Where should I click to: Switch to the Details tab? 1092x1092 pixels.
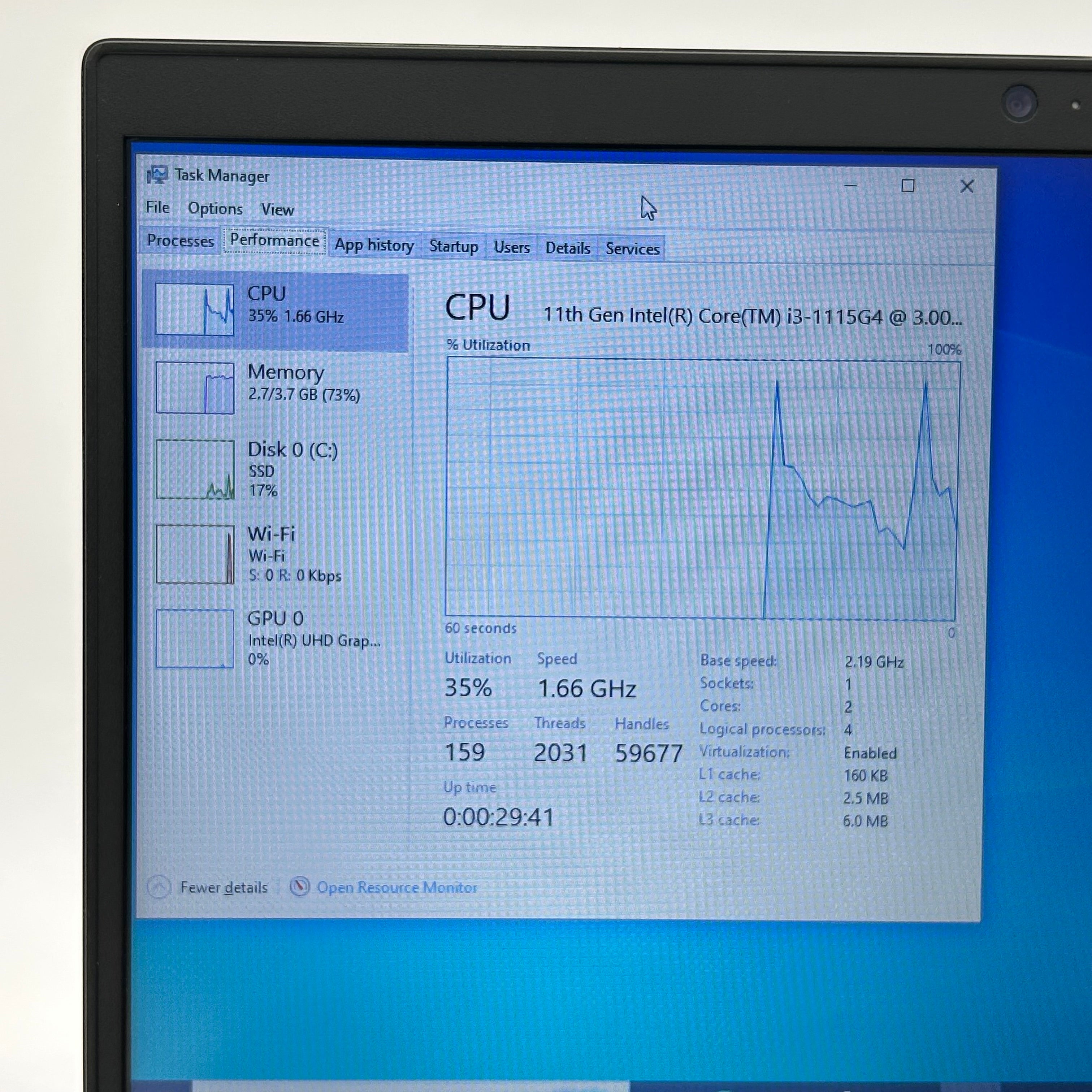(x=567, y=248)
